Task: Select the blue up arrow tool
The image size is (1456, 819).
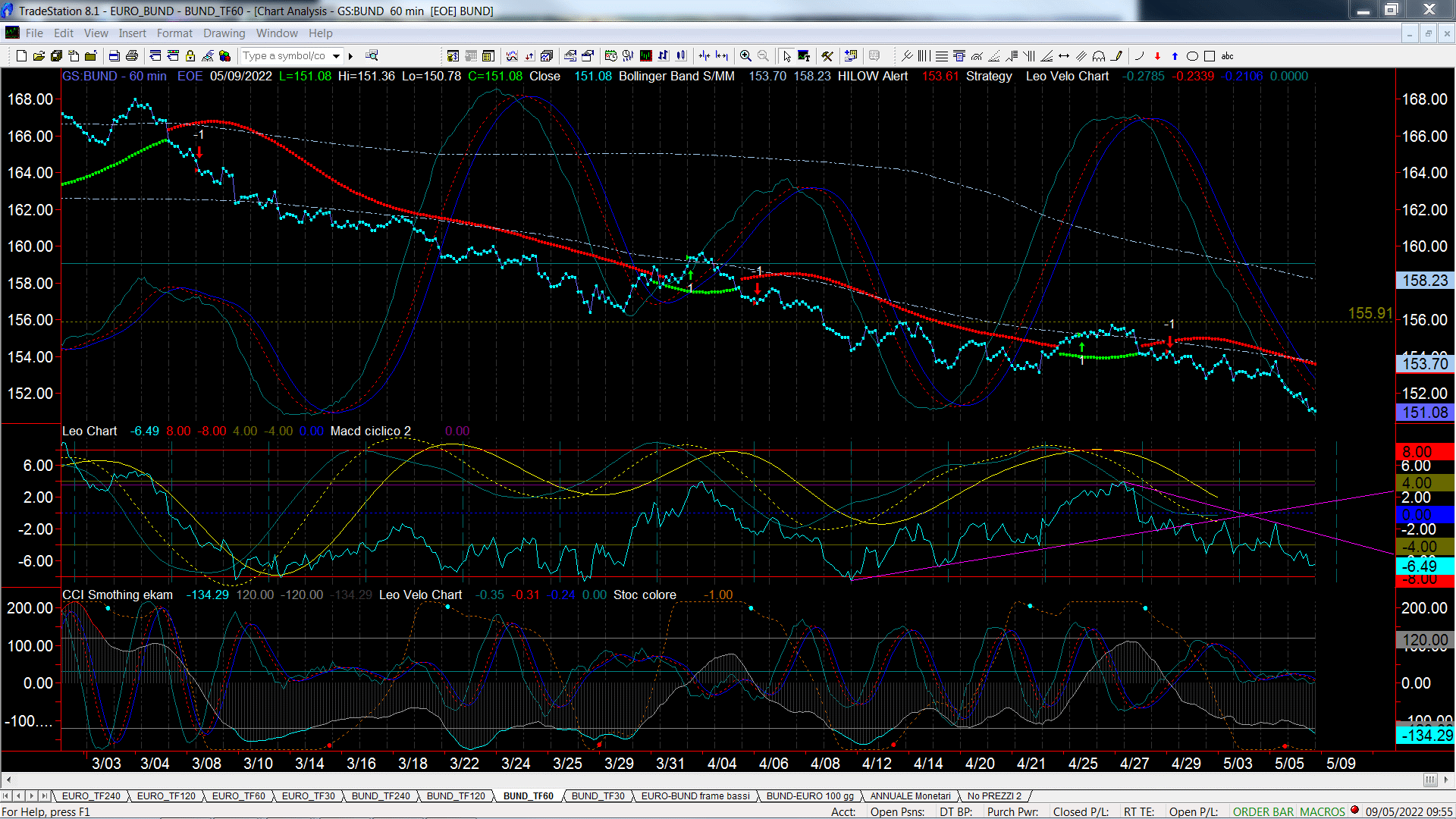Action: coord(1175,56)
